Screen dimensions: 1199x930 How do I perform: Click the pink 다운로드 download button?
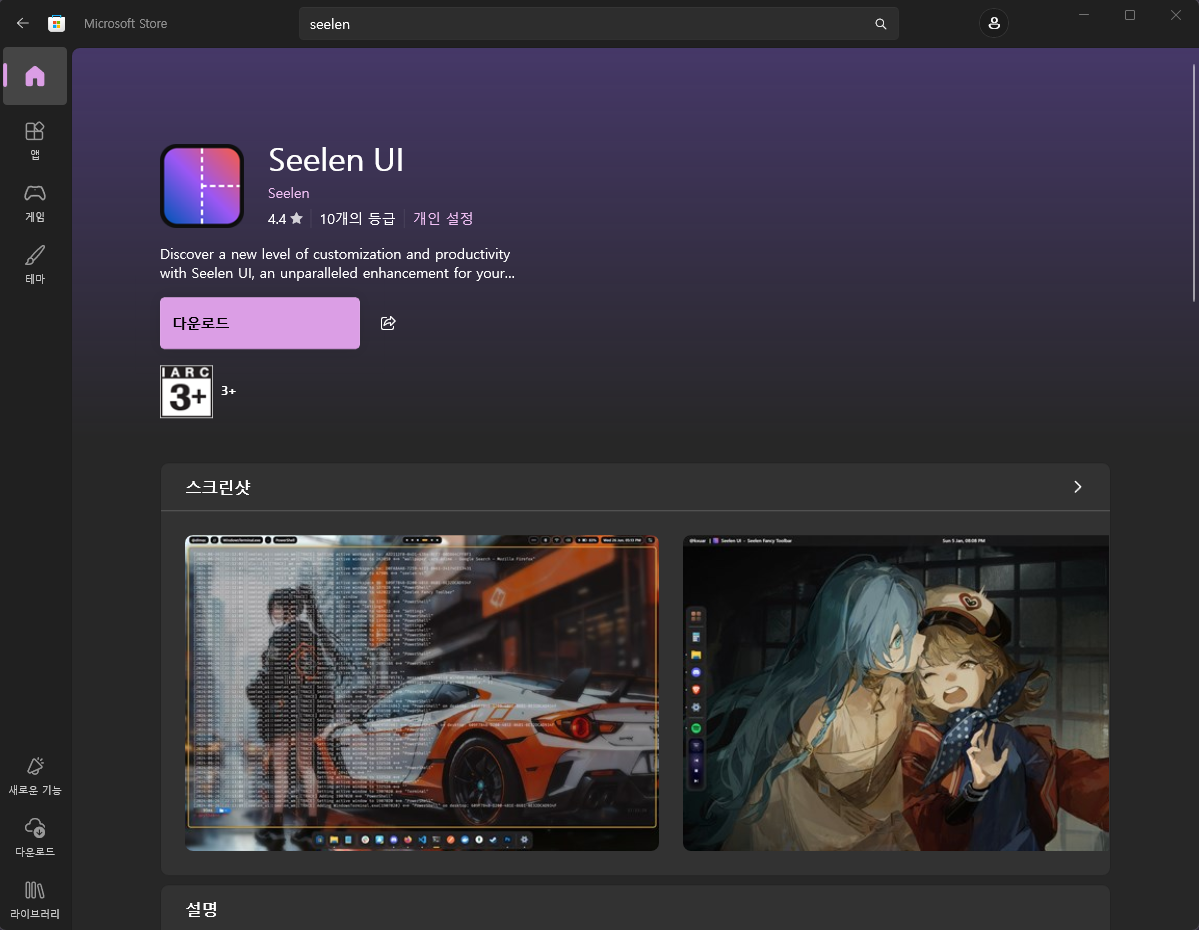point(260,323)
